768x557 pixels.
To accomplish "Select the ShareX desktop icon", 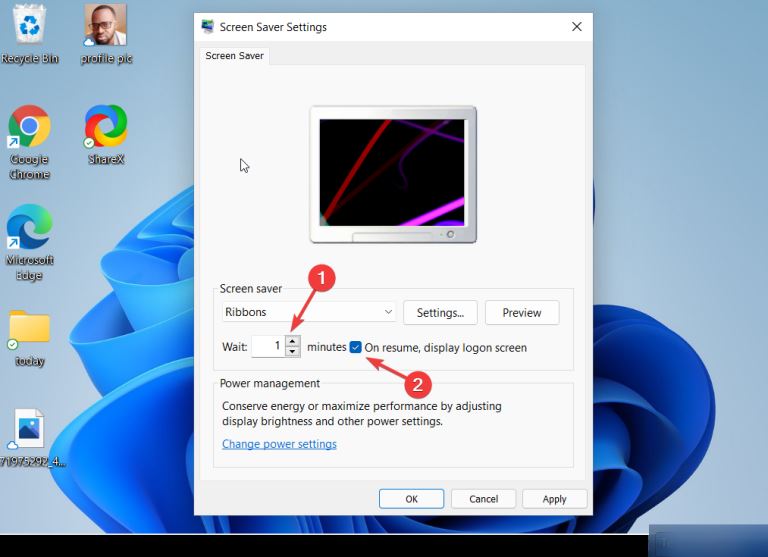I will [x=106, y=135].
